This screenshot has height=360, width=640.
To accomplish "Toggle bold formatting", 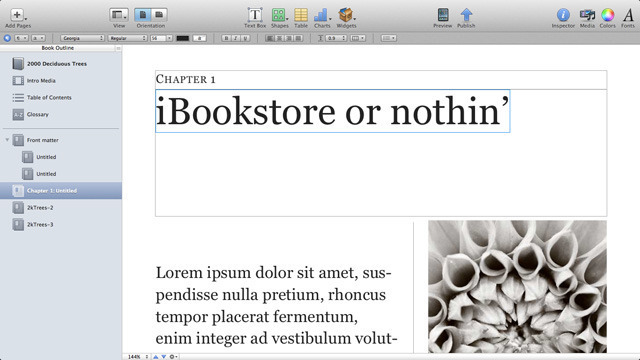I will click(226, 38).
